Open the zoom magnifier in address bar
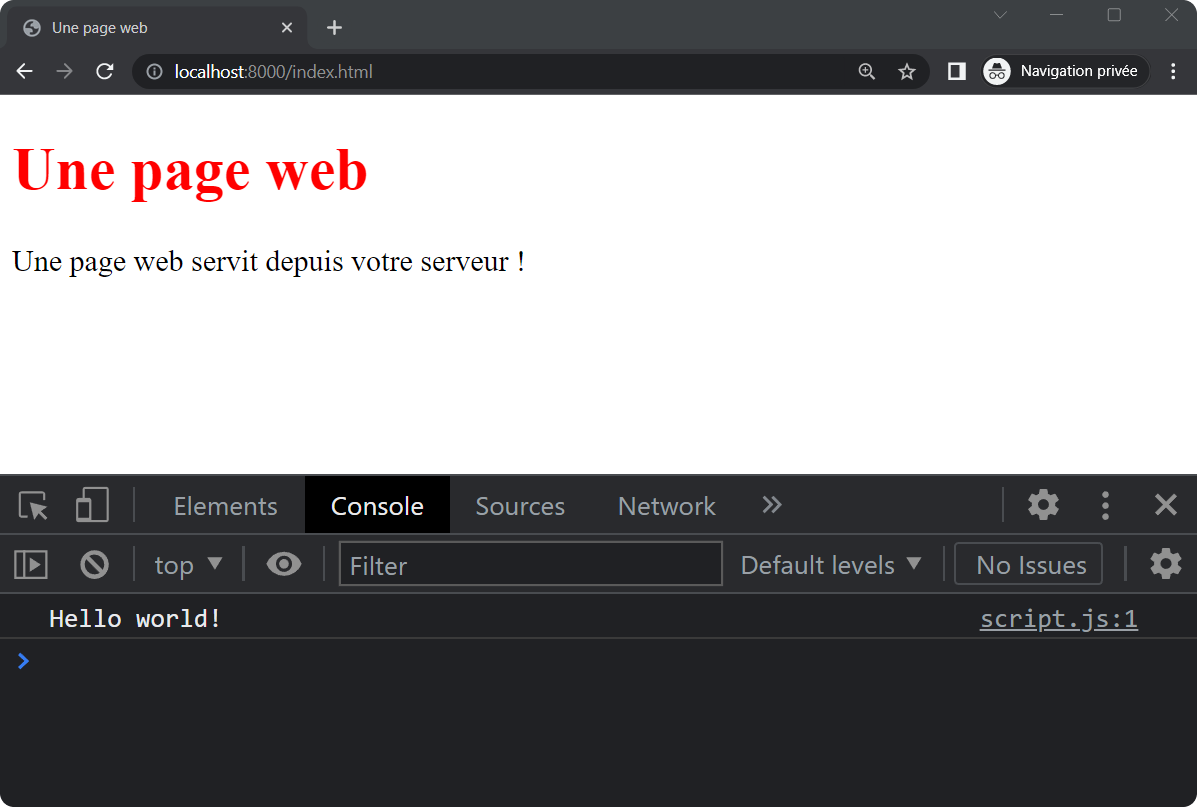1197x807 pixels. 866,72
